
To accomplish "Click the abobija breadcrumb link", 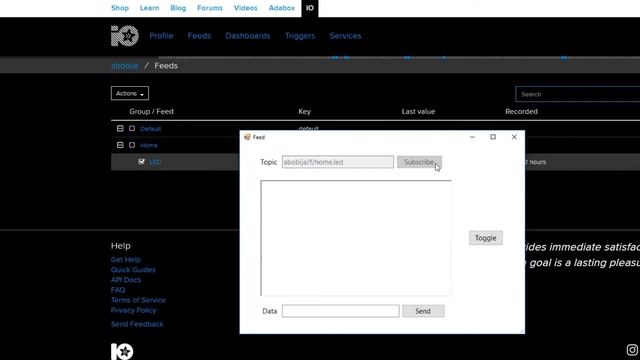I will [x=124, y=66].
